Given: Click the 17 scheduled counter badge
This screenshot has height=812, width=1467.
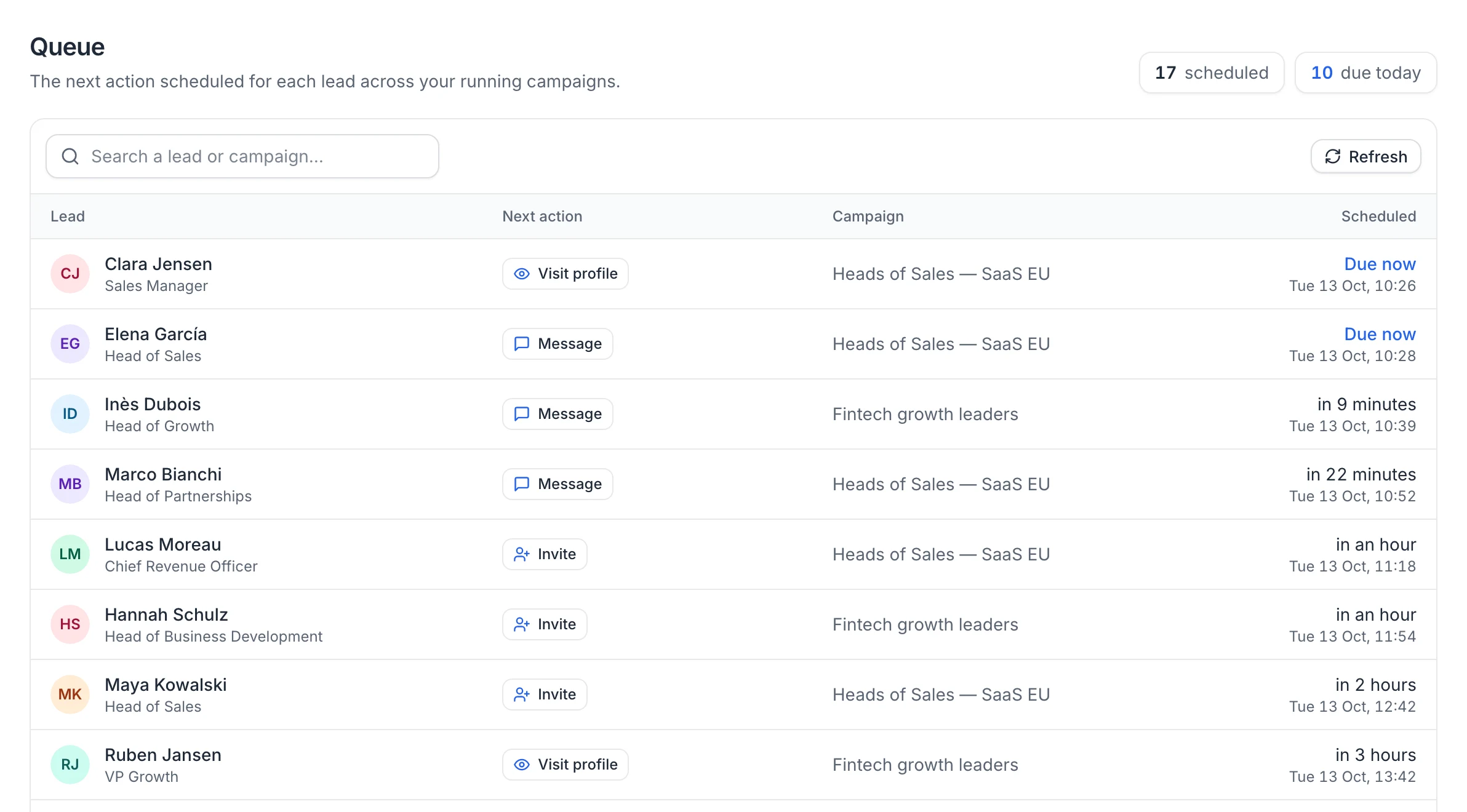Looking at the screenshot, I should (x=1211, y=73).
